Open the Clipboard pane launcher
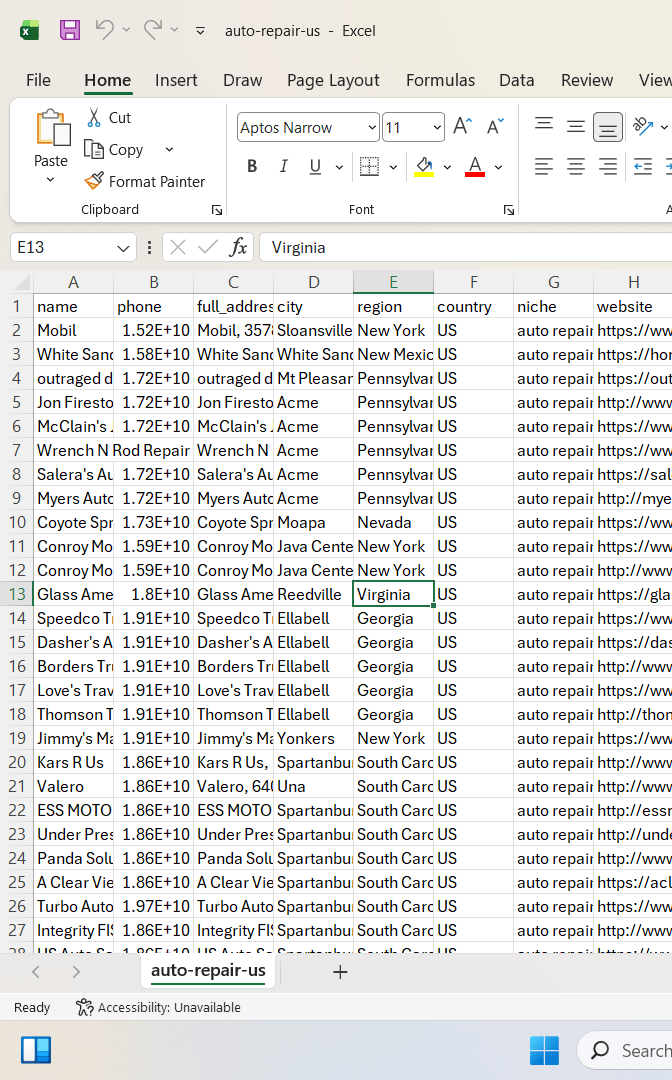Viewport: 672px width, 1080px height. (217, 210)
